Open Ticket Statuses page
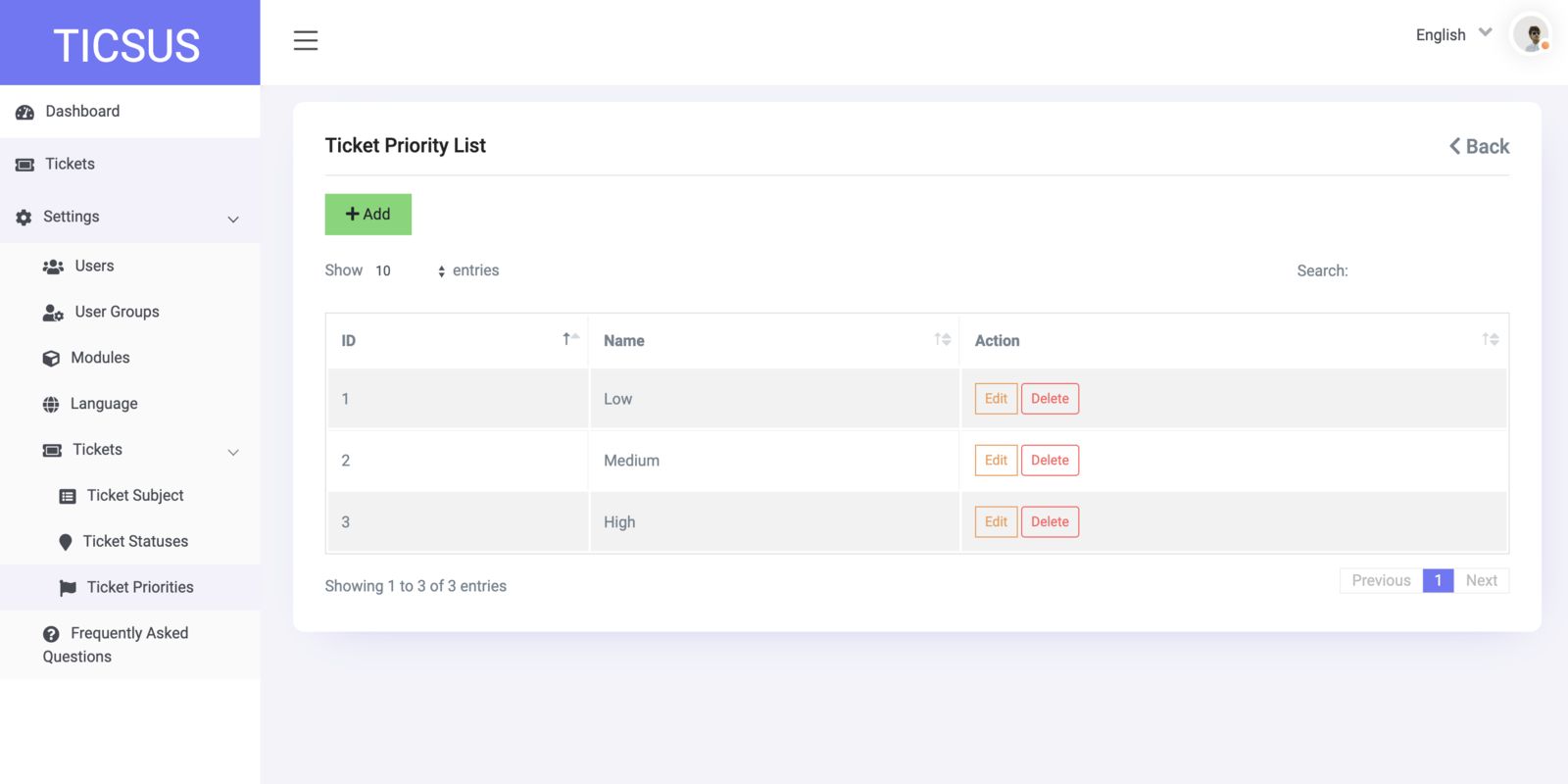Viewport: 1568px width, 784px height. coord(130,542)
